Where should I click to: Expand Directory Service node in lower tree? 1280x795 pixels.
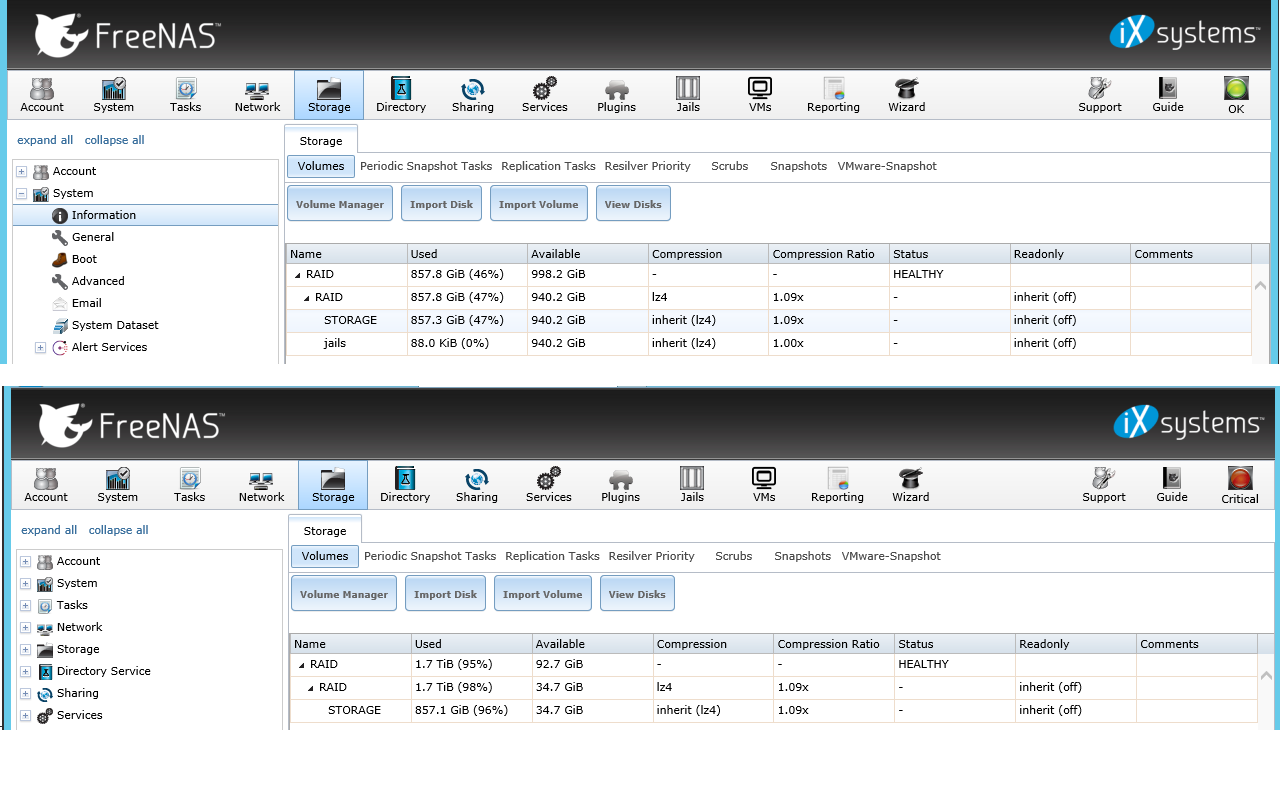pyautogui.click(x=26, y=672)
